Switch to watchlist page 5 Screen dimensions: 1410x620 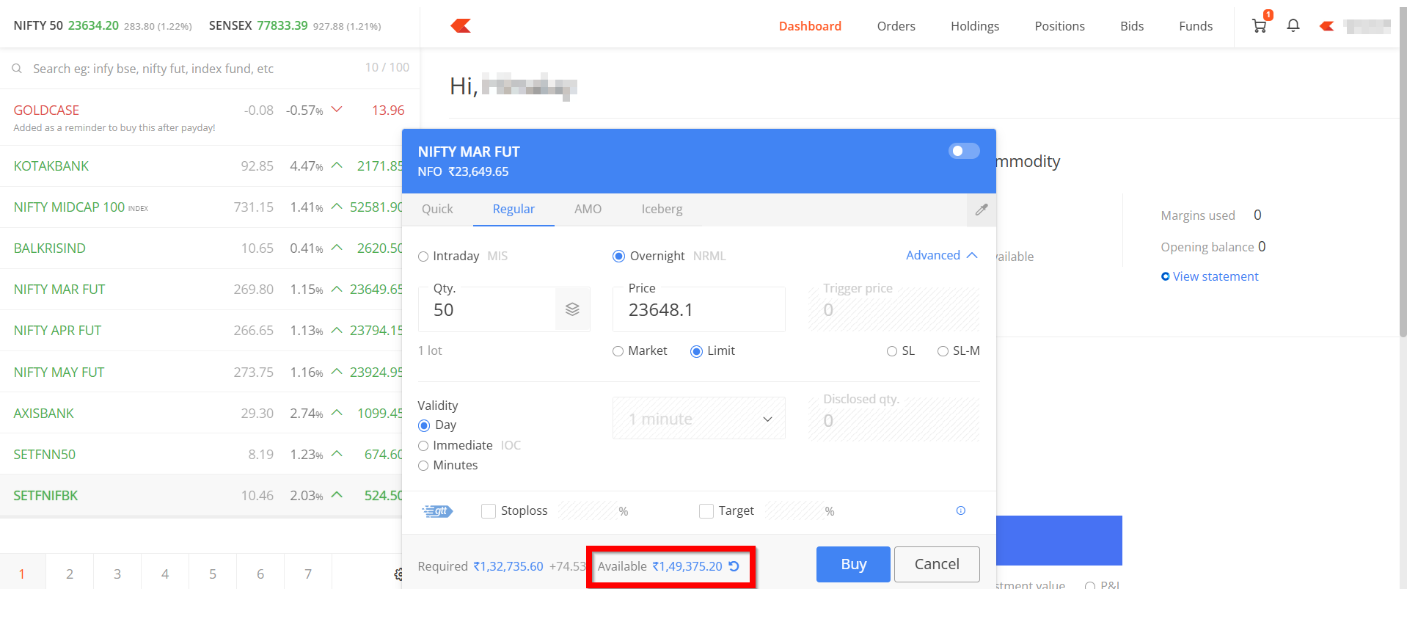pyautogui.click(x=213, y=574)
